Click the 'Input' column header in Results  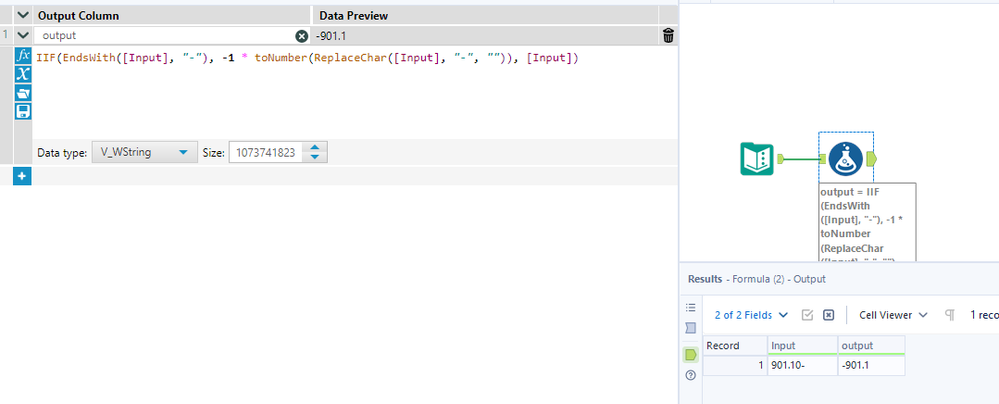(x=801, y=345)
